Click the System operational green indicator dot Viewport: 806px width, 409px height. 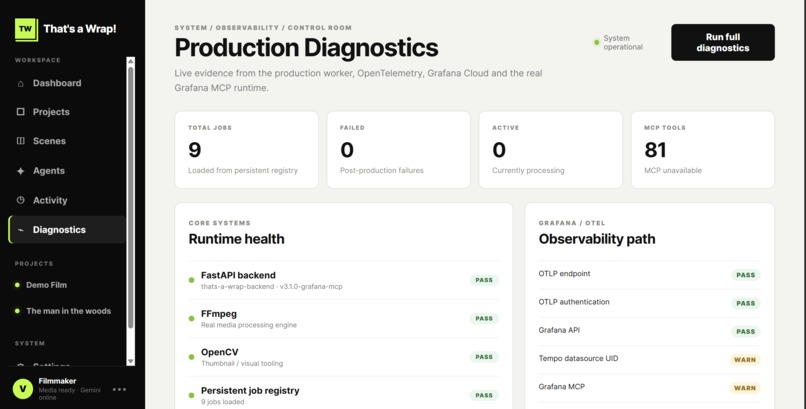click(x=596, y=42)
